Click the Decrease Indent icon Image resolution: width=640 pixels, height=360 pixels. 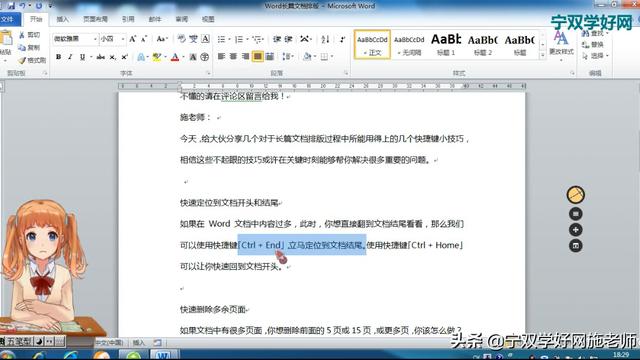coord(277,39)
